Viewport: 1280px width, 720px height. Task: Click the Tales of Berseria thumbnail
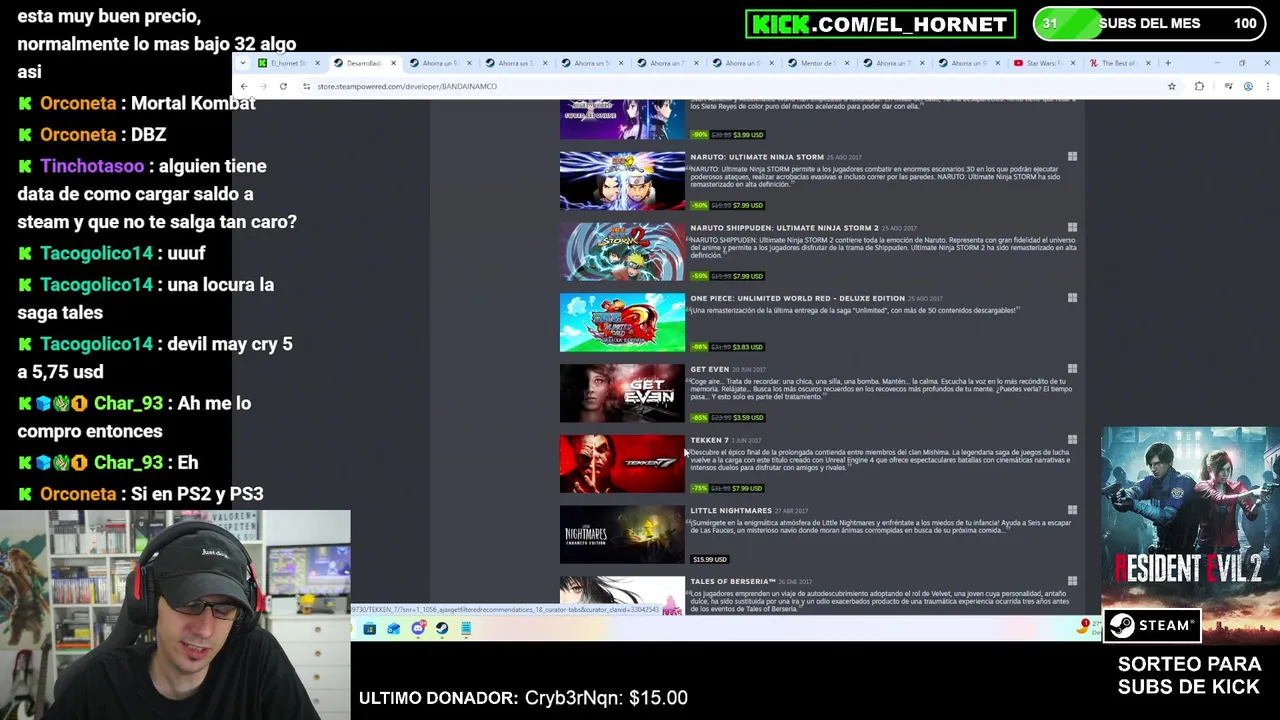pyautogui.click(x=622, y=595)
